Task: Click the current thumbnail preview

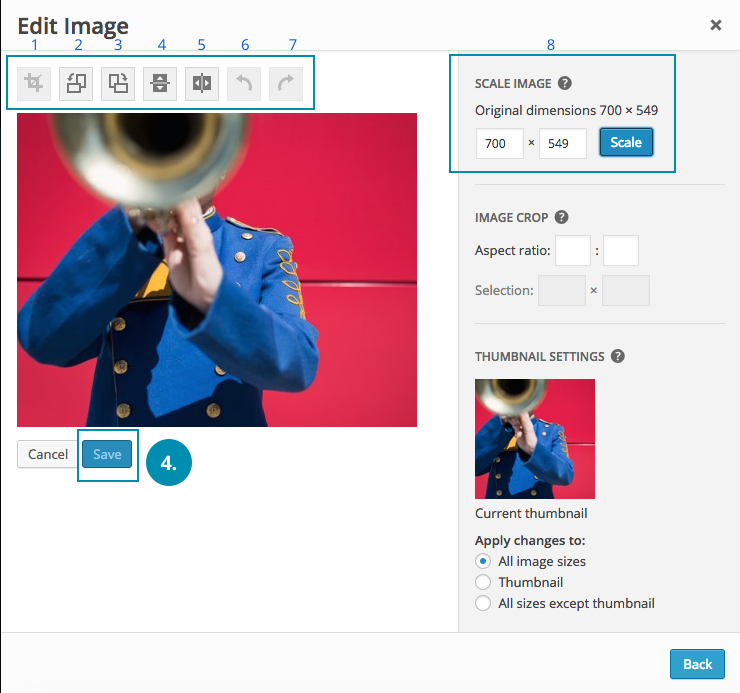Action: [535, 438]
